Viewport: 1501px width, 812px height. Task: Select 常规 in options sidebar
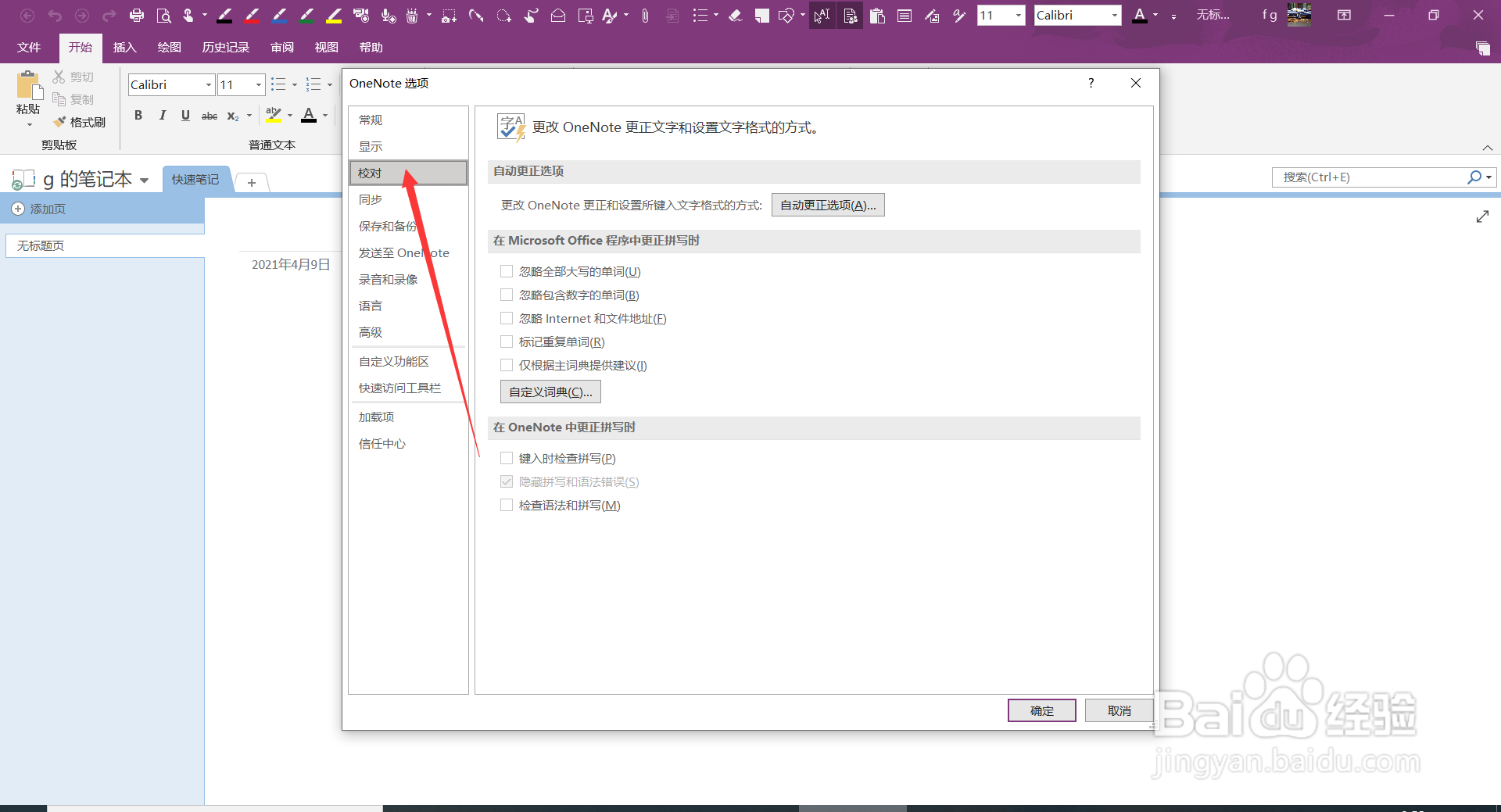(x=408, y=120)
